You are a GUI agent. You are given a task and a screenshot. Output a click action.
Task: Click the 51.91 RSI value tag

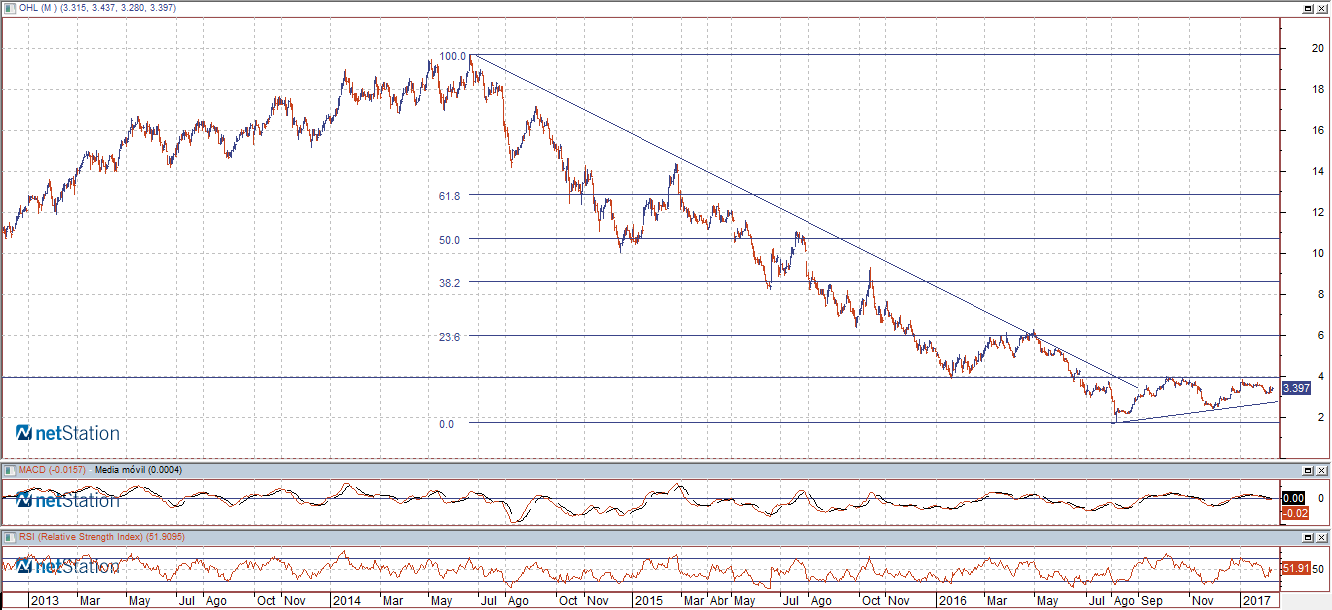click(x=1295, y=568)
